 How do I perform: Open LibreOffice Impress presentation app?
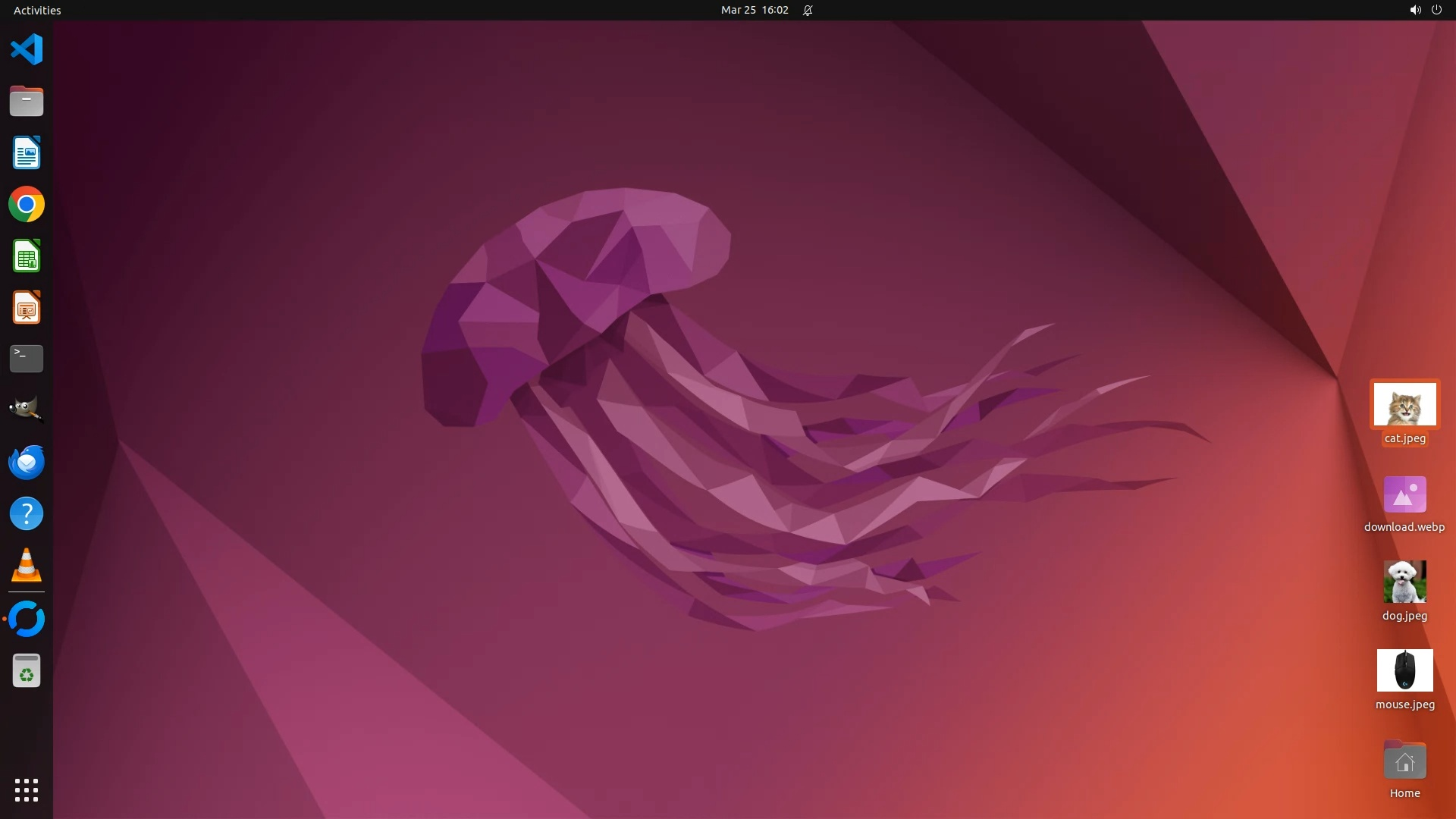(x=27, y=308)
